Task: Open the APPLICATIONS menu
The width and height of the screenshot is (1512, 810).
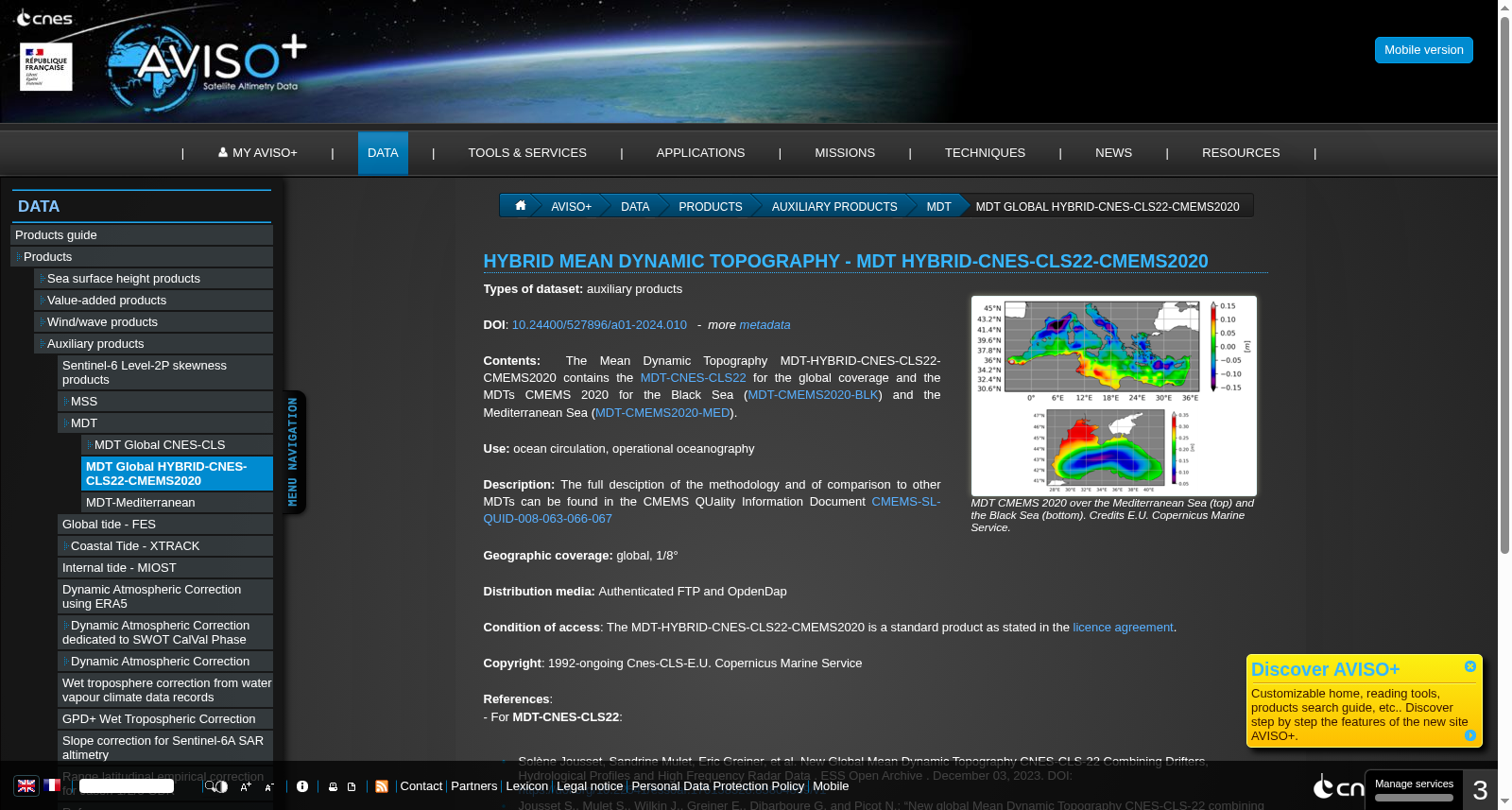Action: pyautogui.click(x=700, y=152)
